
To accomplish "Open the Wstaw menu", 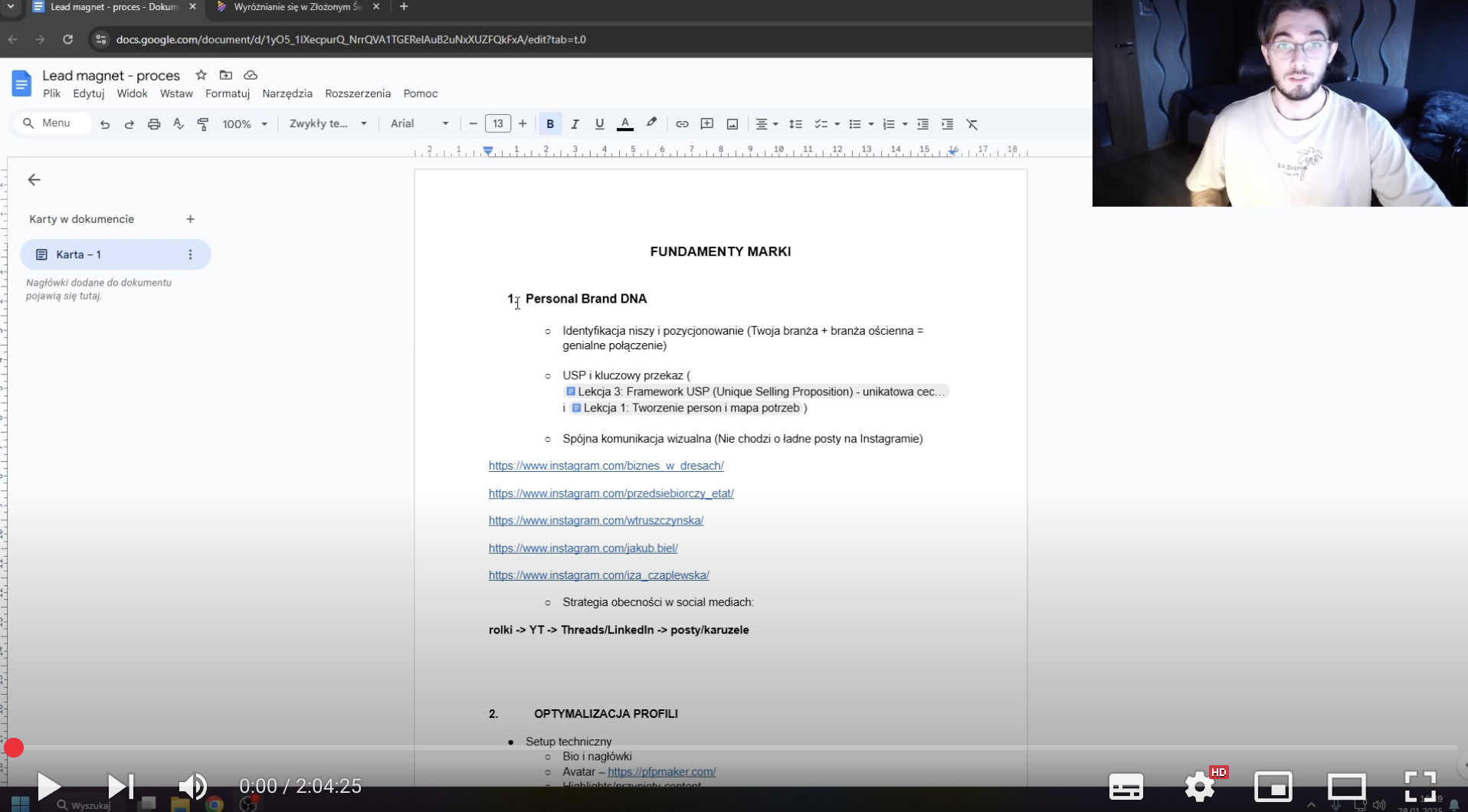I will click(x=176, y=93).
